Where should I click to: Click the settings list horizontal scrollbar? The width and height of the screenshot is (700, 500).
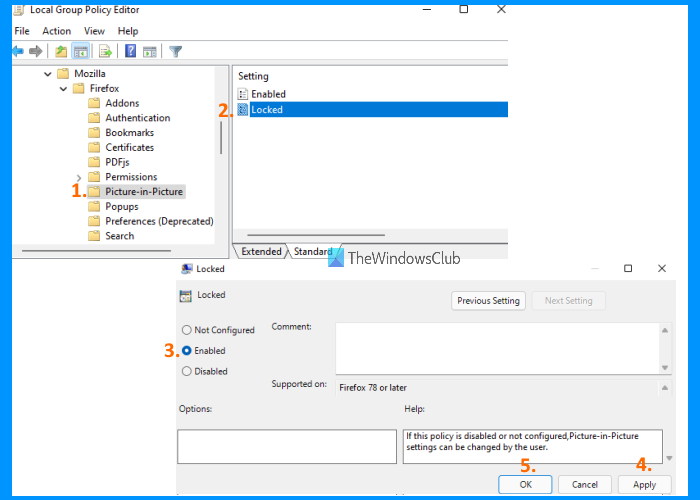316,235
